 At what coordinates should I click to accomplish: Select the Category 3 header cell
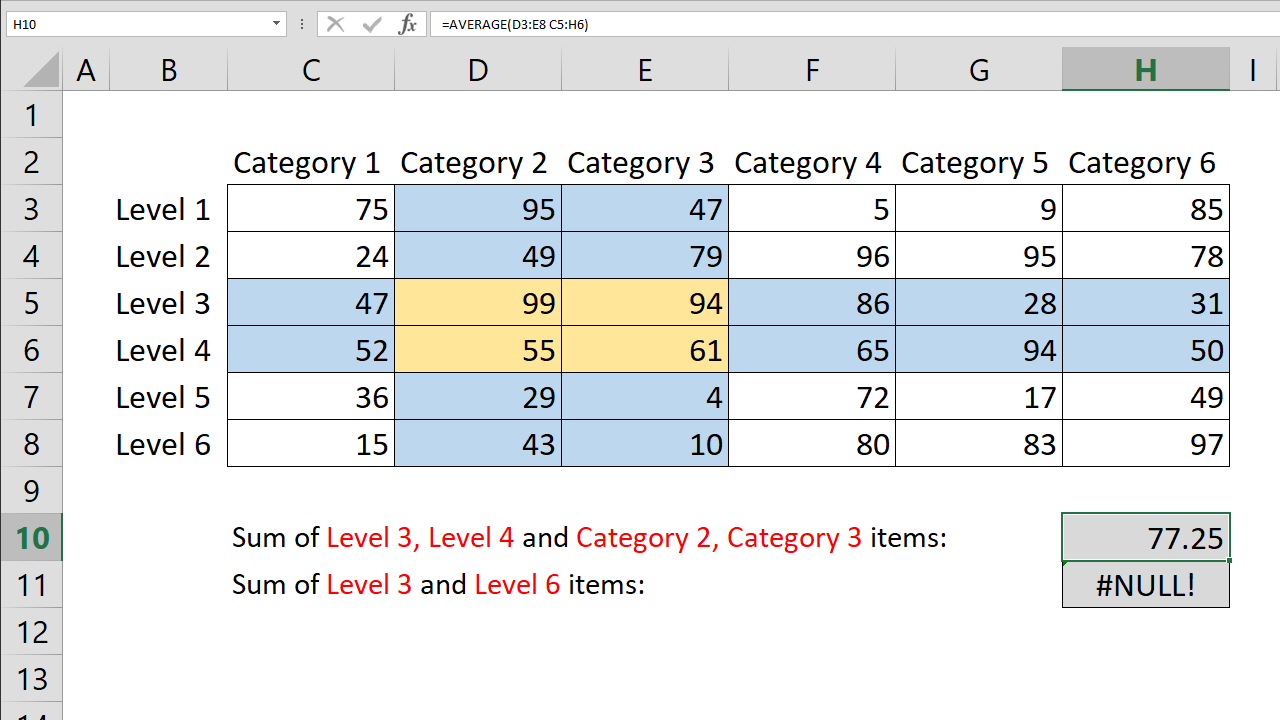click(x=644, y=162)
